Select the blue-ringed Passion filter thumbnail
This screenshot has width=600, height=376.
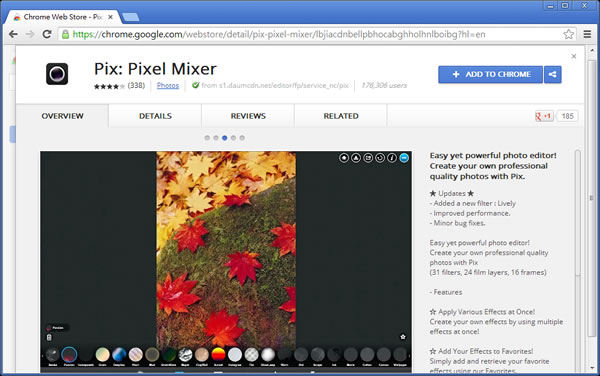pos(69,355)
